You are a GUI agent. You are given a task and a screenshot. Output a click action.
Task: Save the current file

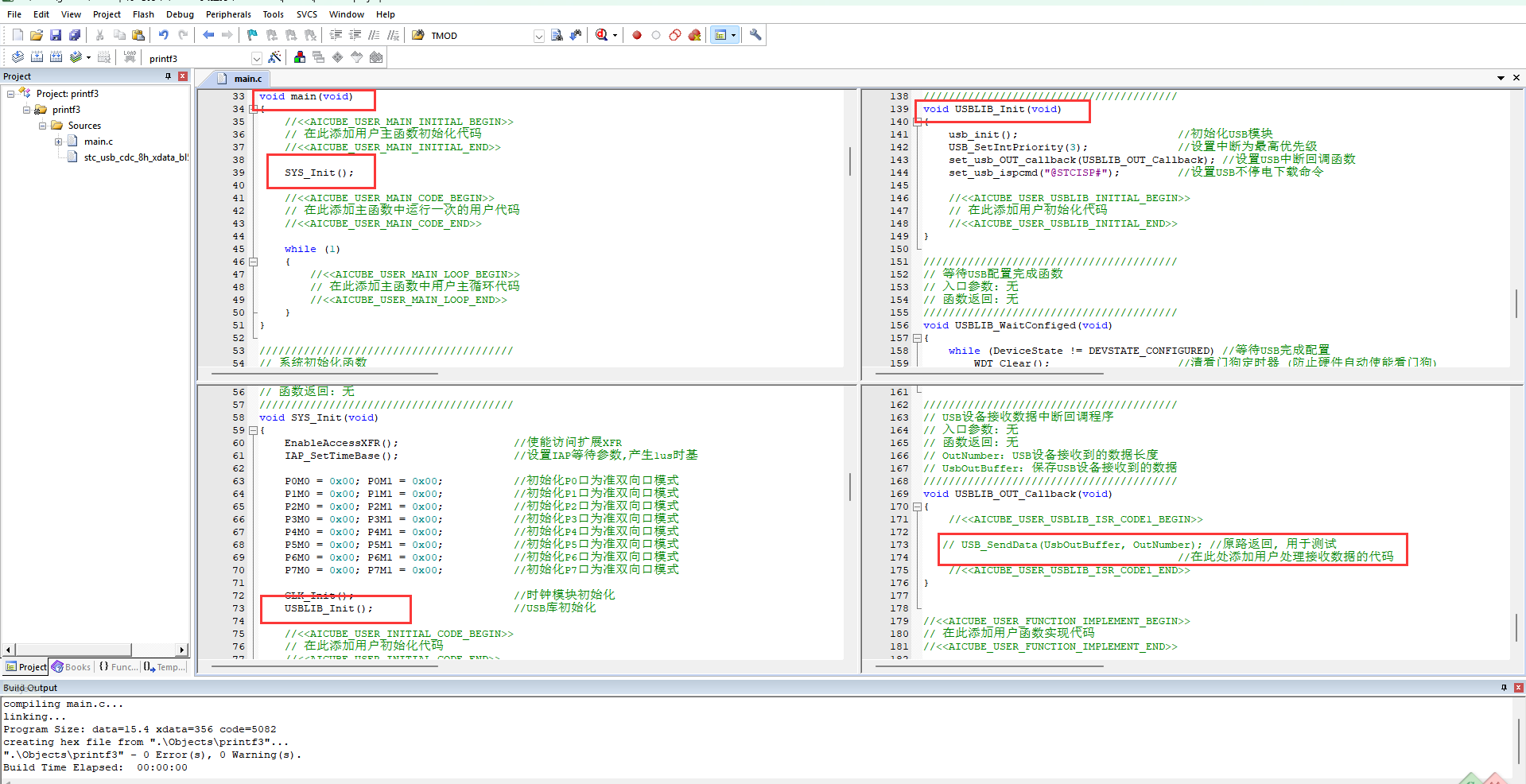pyautogui.click(x=56, y=35)
